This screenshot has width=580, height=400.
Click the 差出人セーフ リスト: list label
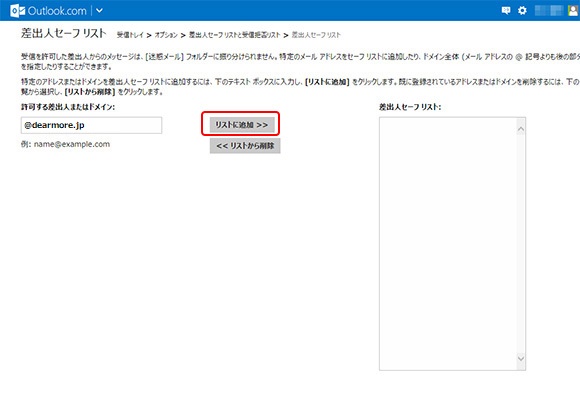coord(410,107)
